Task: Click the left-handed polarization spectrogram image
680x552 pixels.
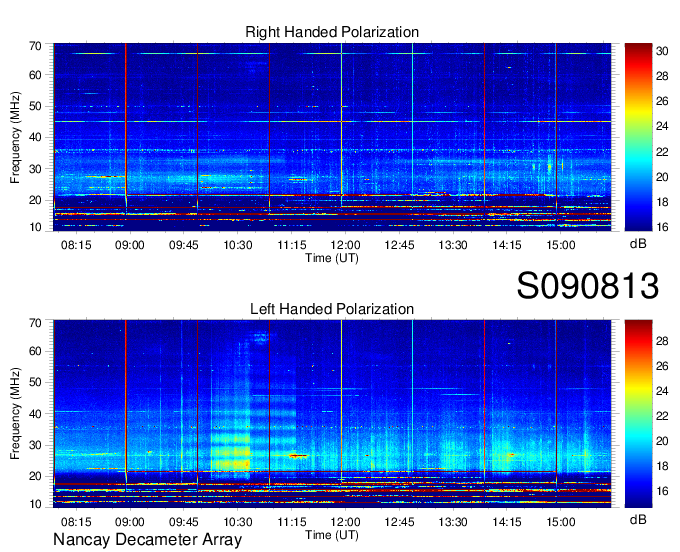Action: (x=332, y=414)
